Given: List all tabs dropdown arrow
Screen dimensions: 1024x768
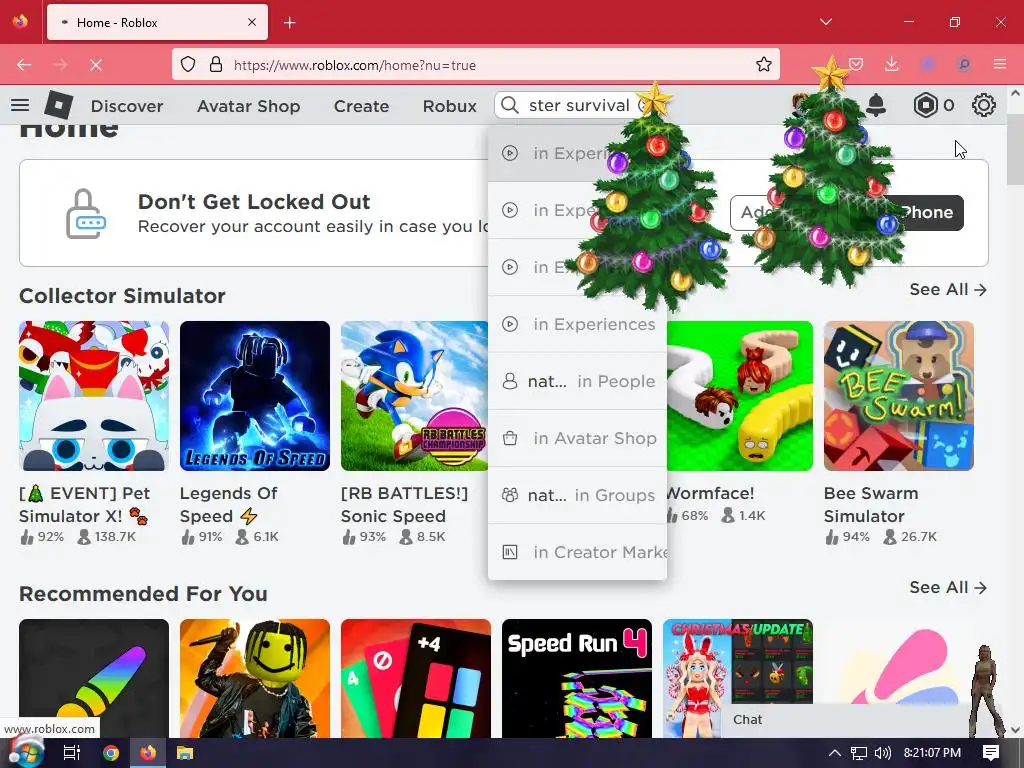Looking at the screenshot, I should tap(826, 22).
